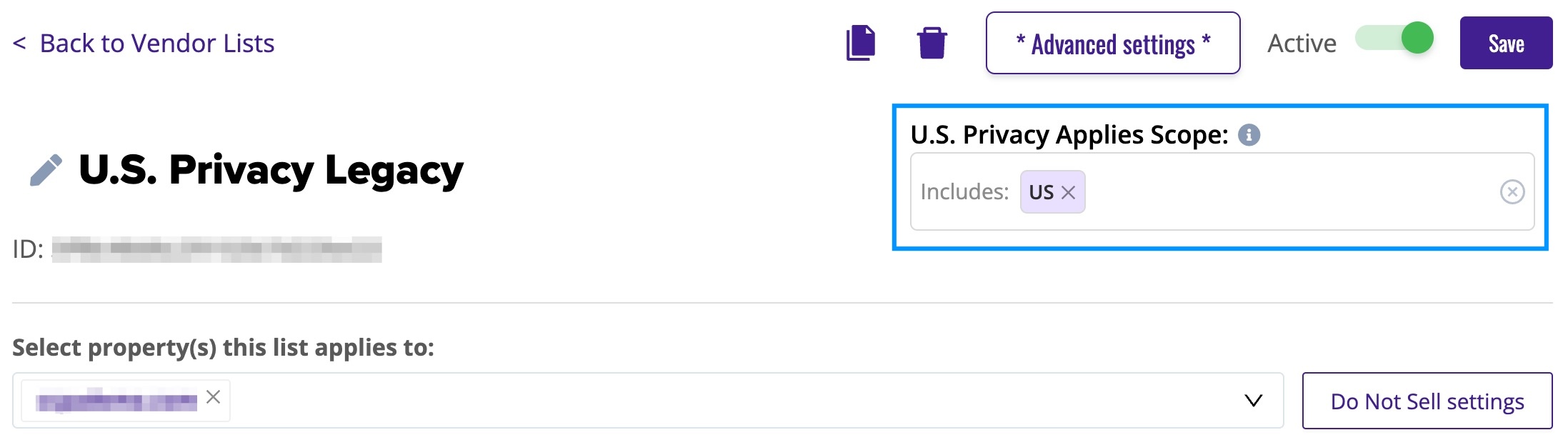This screenshot has width=1568, height=435.
Task: Expand the property selection dropdown arrow
Action: [x=1254, y=401]
